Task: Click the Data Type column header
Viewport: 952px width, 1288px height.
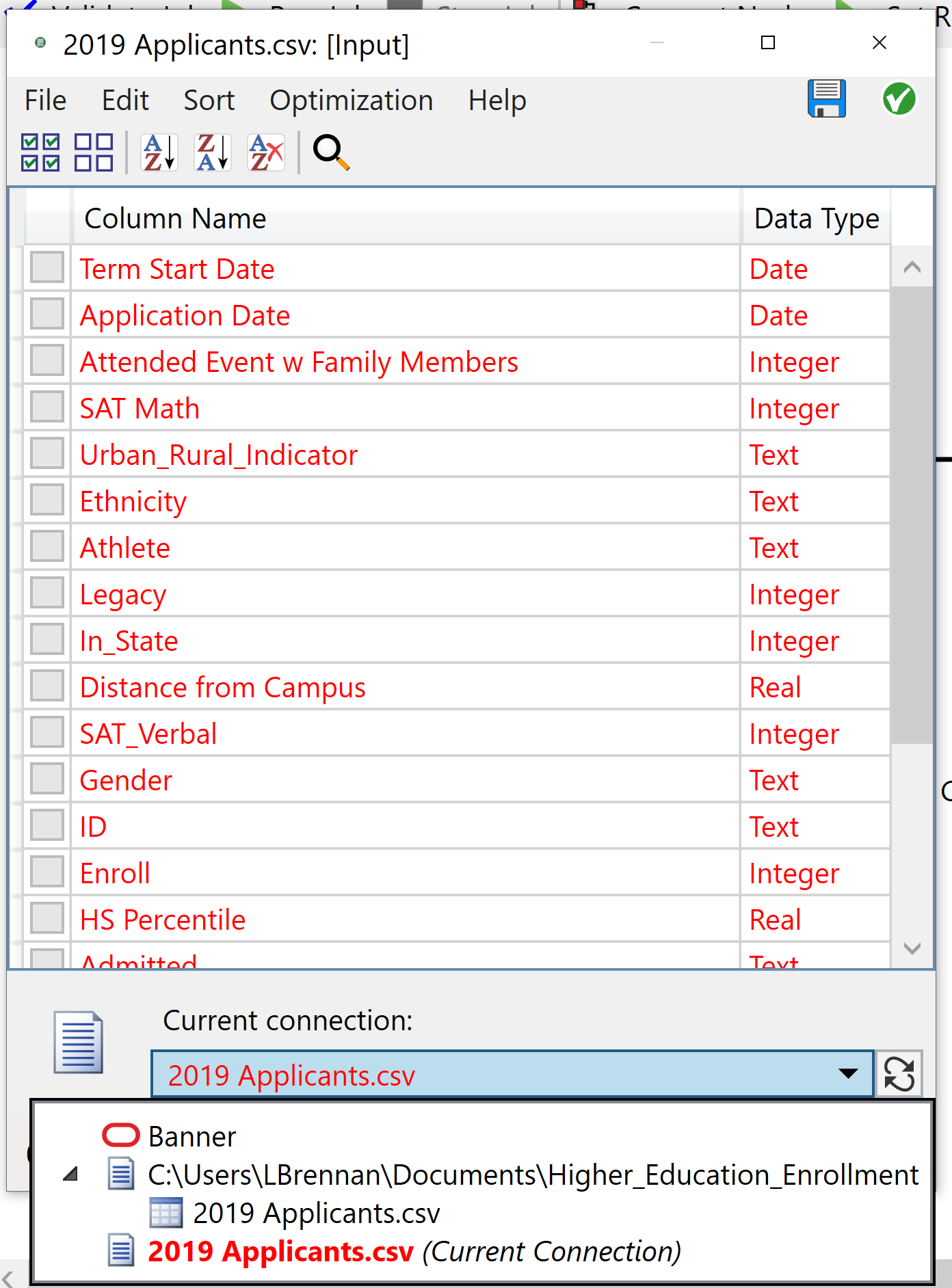Action: [x=816, y=219]
